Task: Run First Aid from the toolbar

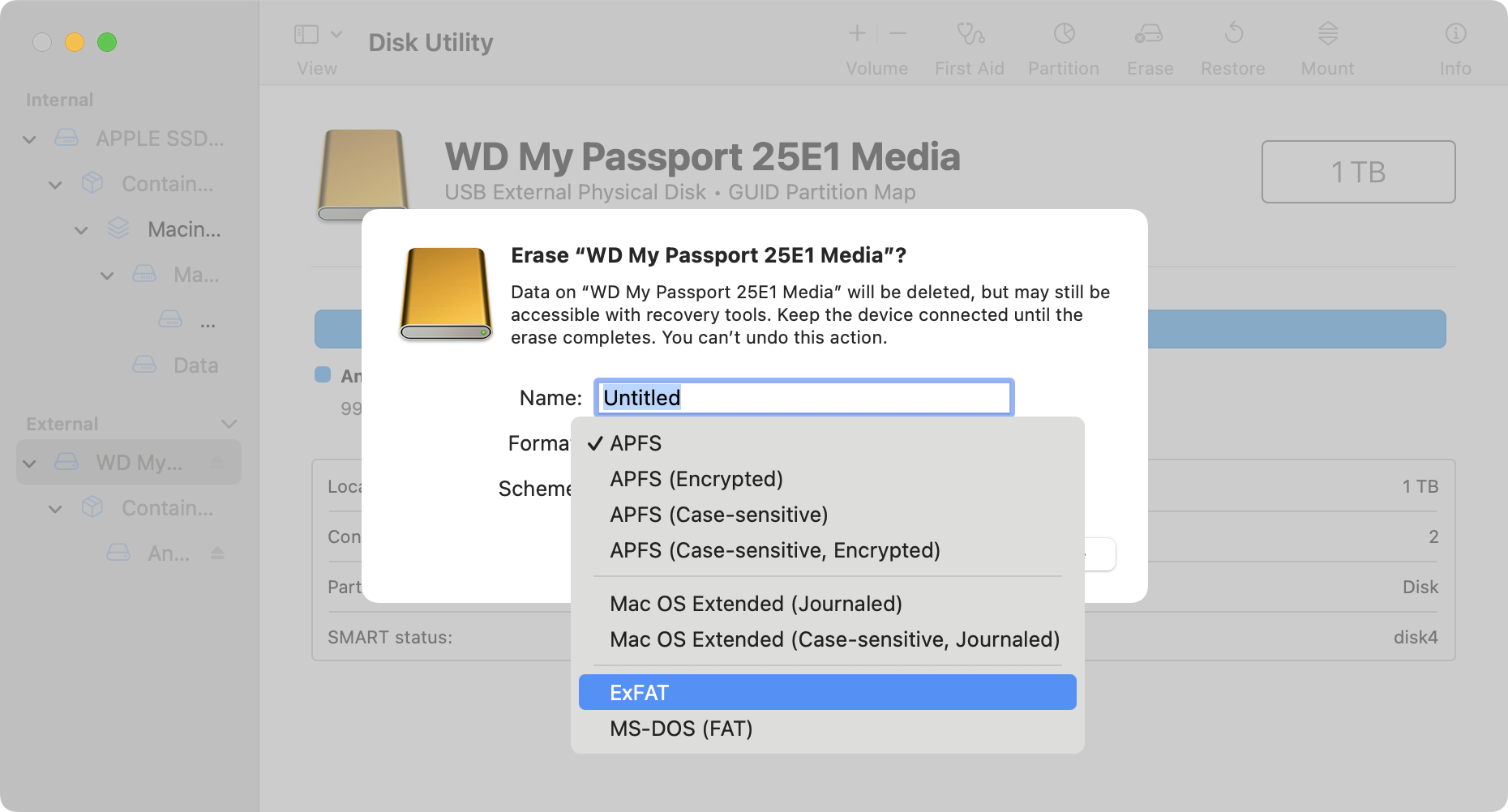Action: (969, 45)
